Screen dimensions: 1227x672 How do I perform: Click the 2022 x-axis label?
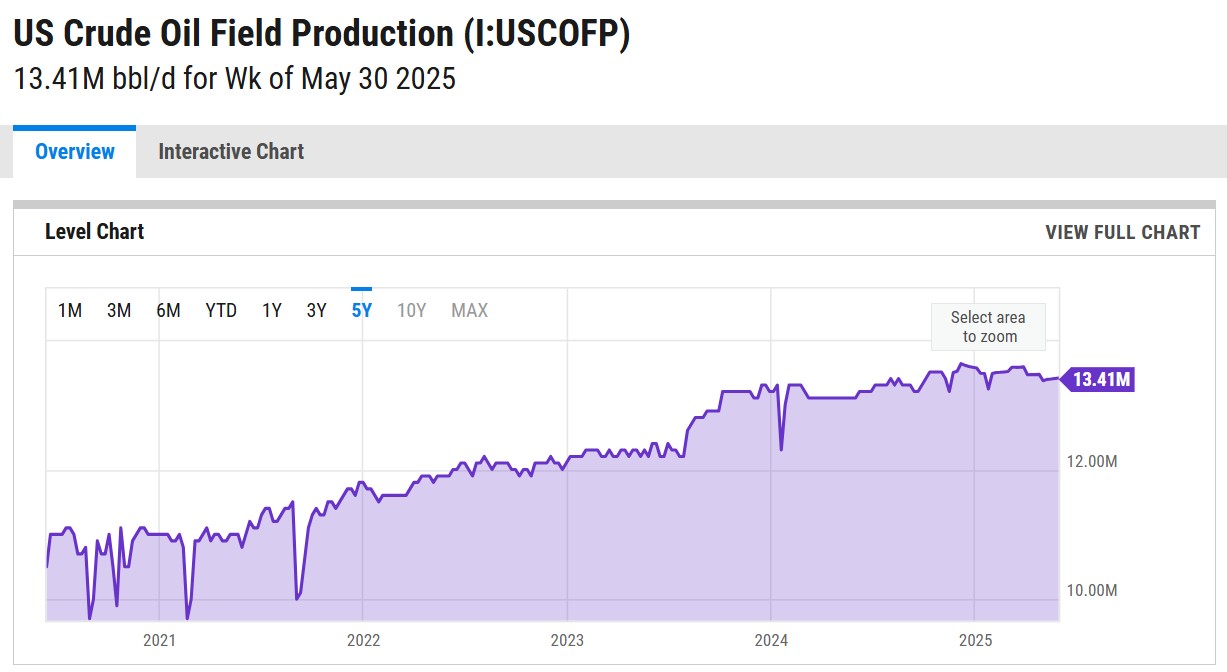pos(363,640)
